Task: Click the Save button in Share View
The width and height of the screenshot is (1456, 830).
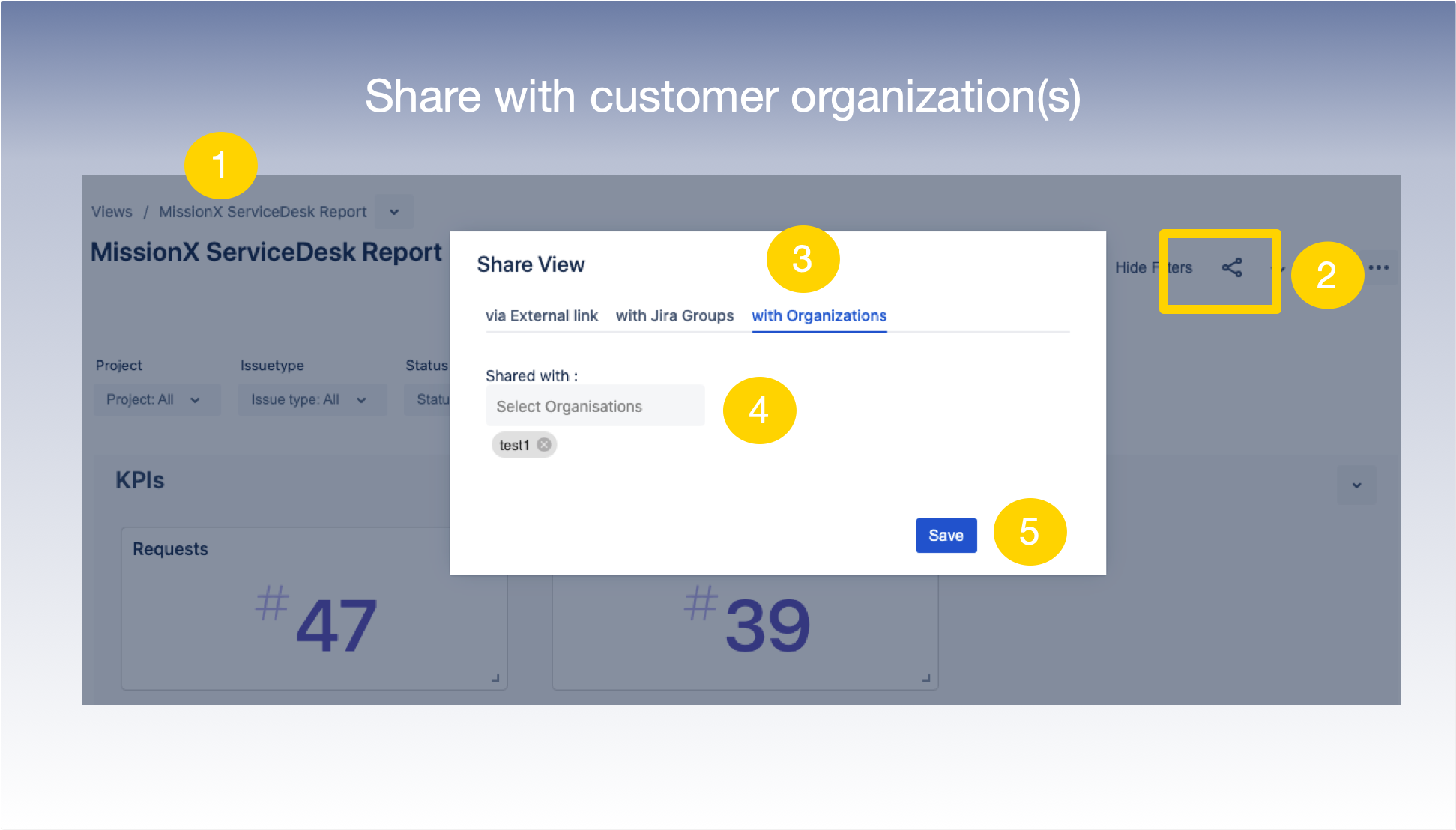Action: pyautogui.click(x=946, y=535)
